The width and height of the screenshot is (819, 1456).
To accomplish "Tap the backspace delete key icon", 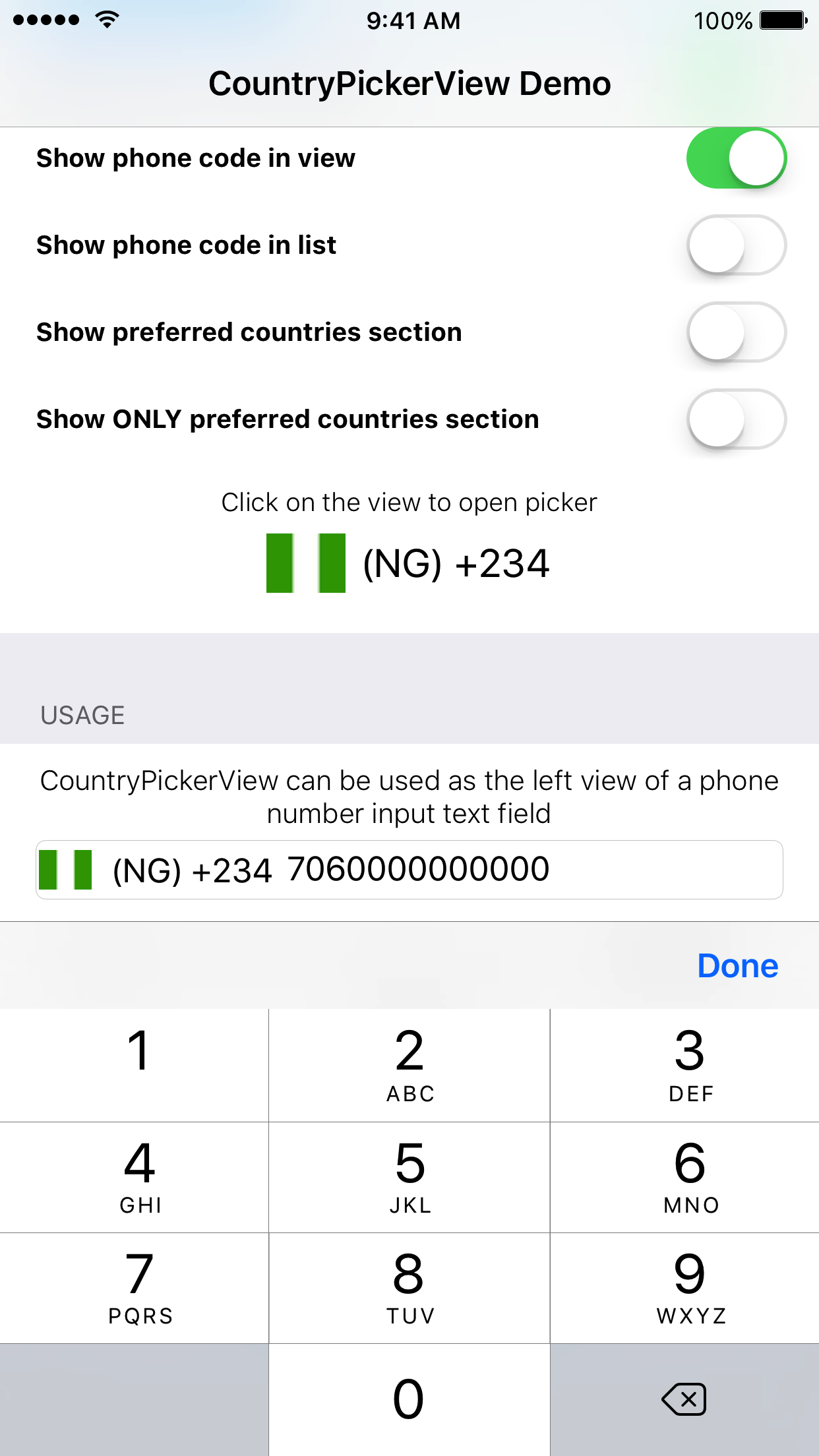I will coord(684,1399).
